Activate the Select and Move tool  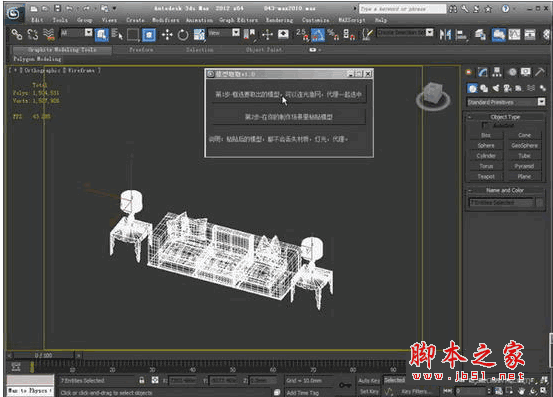166,35
